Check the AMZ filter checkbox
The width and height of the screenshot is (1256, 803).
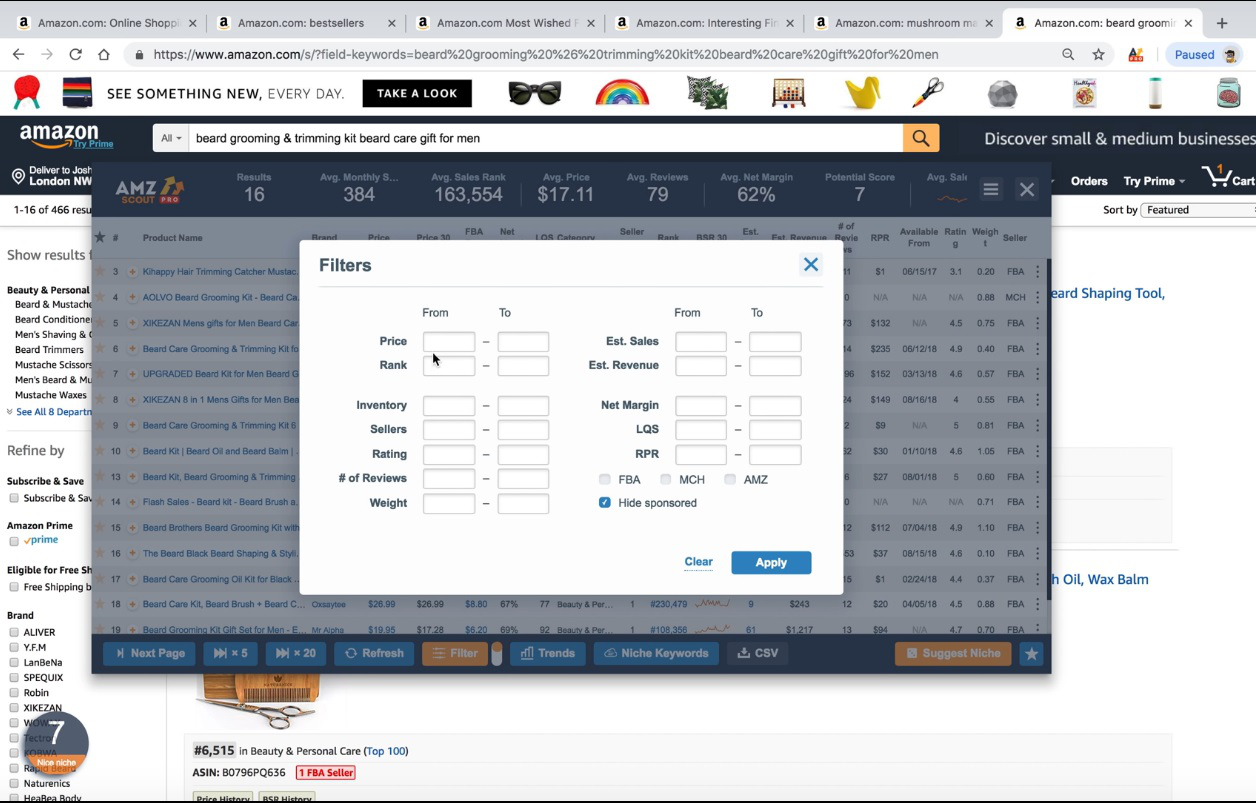[730, 479]
